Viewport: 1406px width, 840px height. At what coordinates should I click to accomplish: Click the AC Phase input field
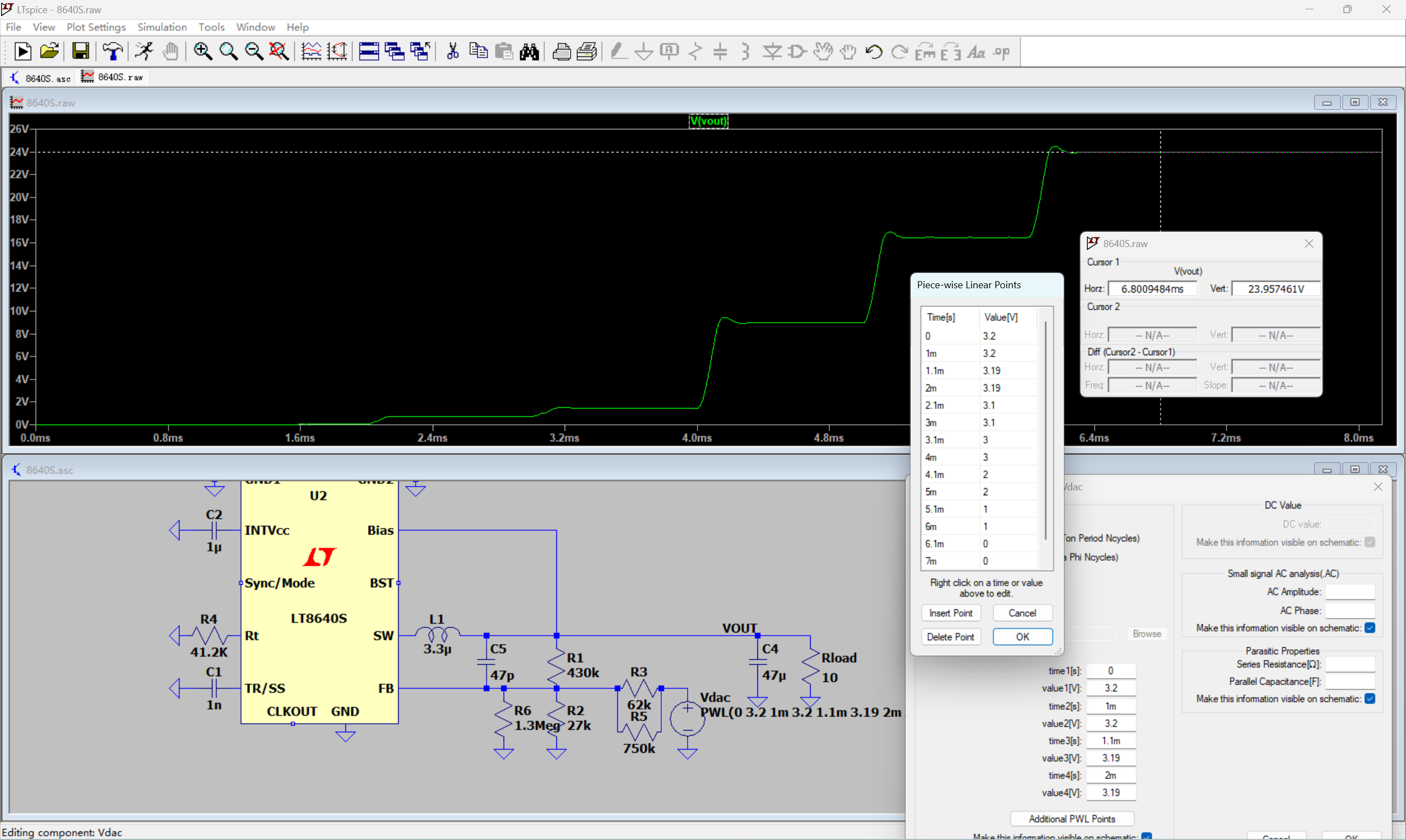pos(1350,611)
